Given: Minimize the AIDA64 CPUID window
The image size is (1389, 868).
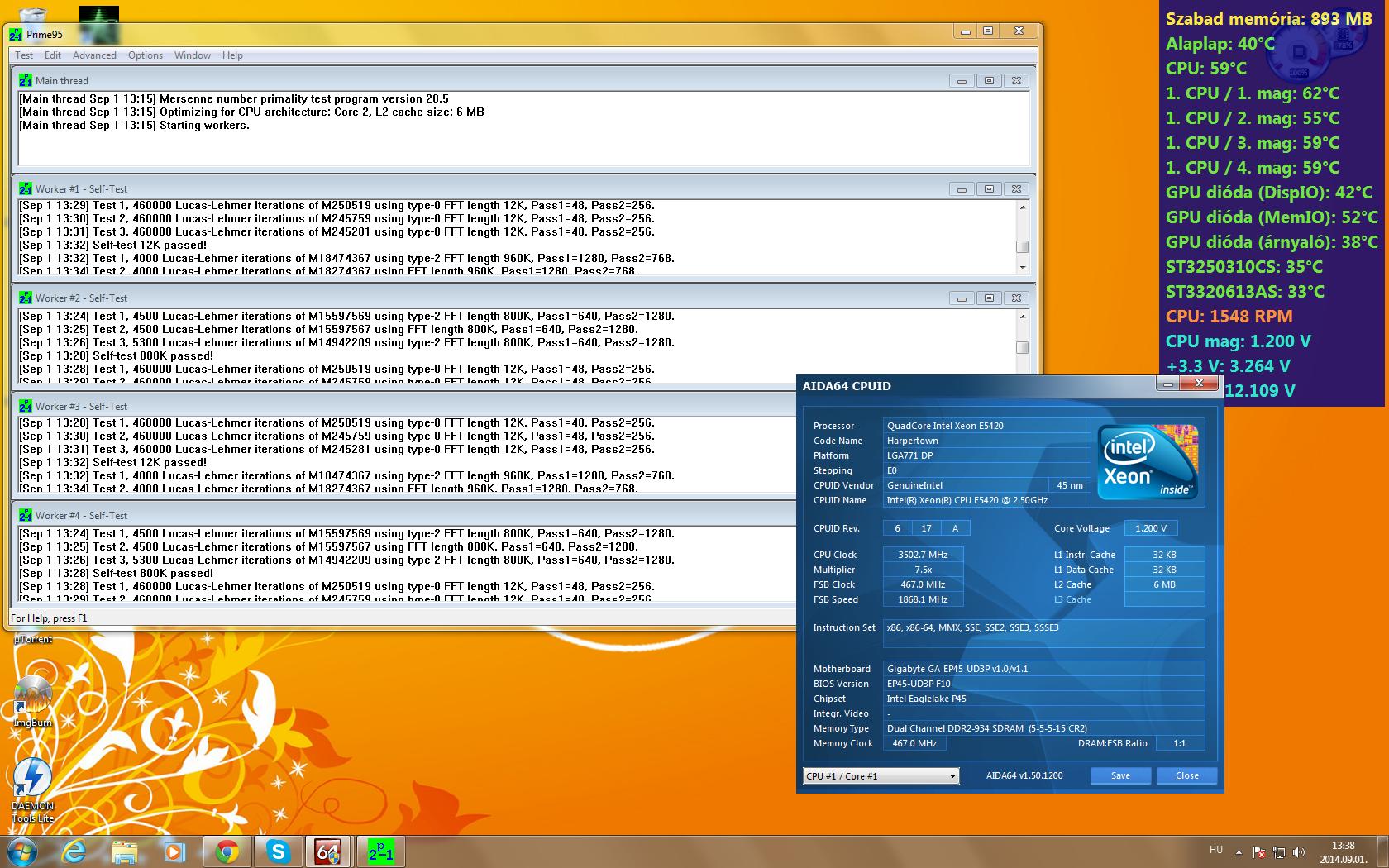Looking at the screenshot, I should click(x=1168, y=383).
